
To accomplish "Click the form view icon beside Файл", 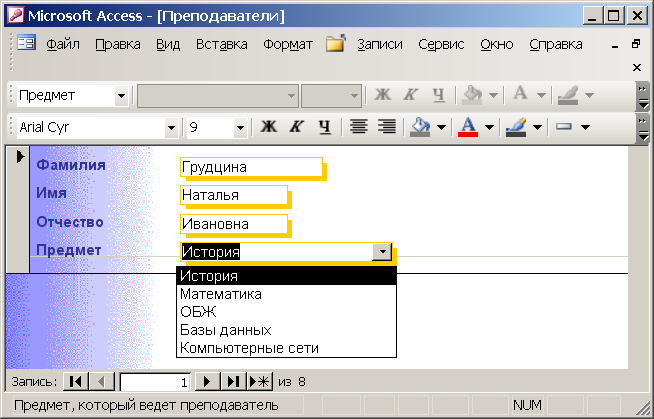I will 27,43.
